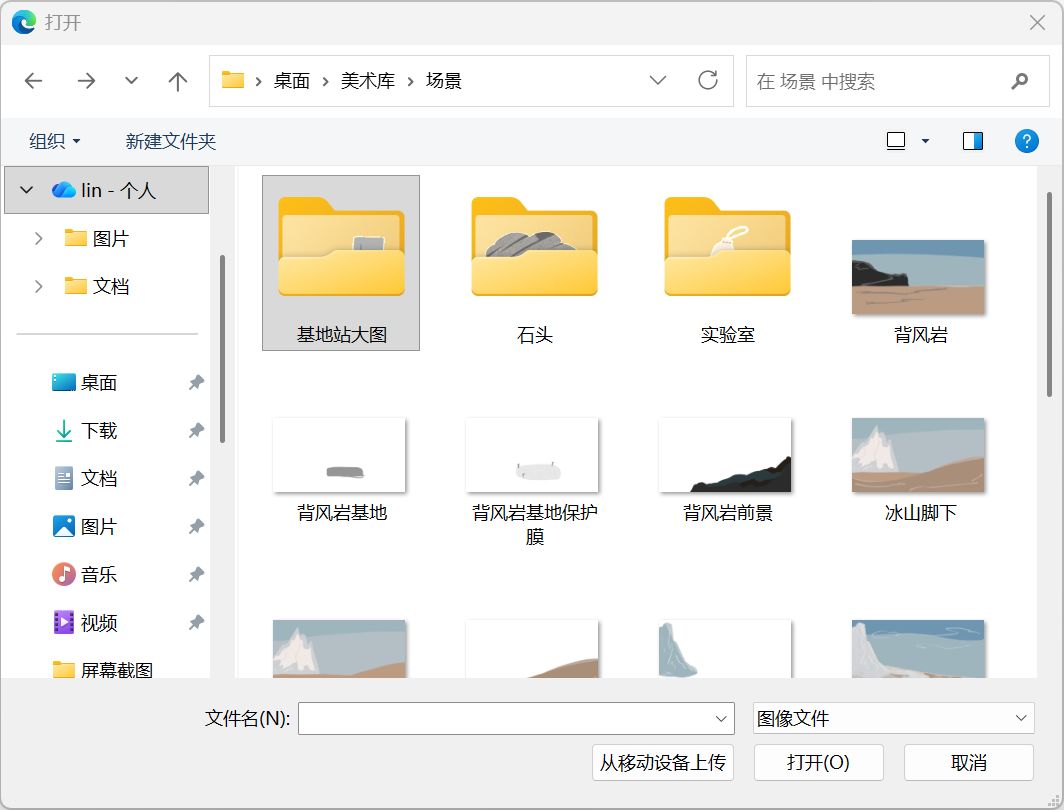
Task: Refresh the 场景 folder
Action: (x=708, y=81)
